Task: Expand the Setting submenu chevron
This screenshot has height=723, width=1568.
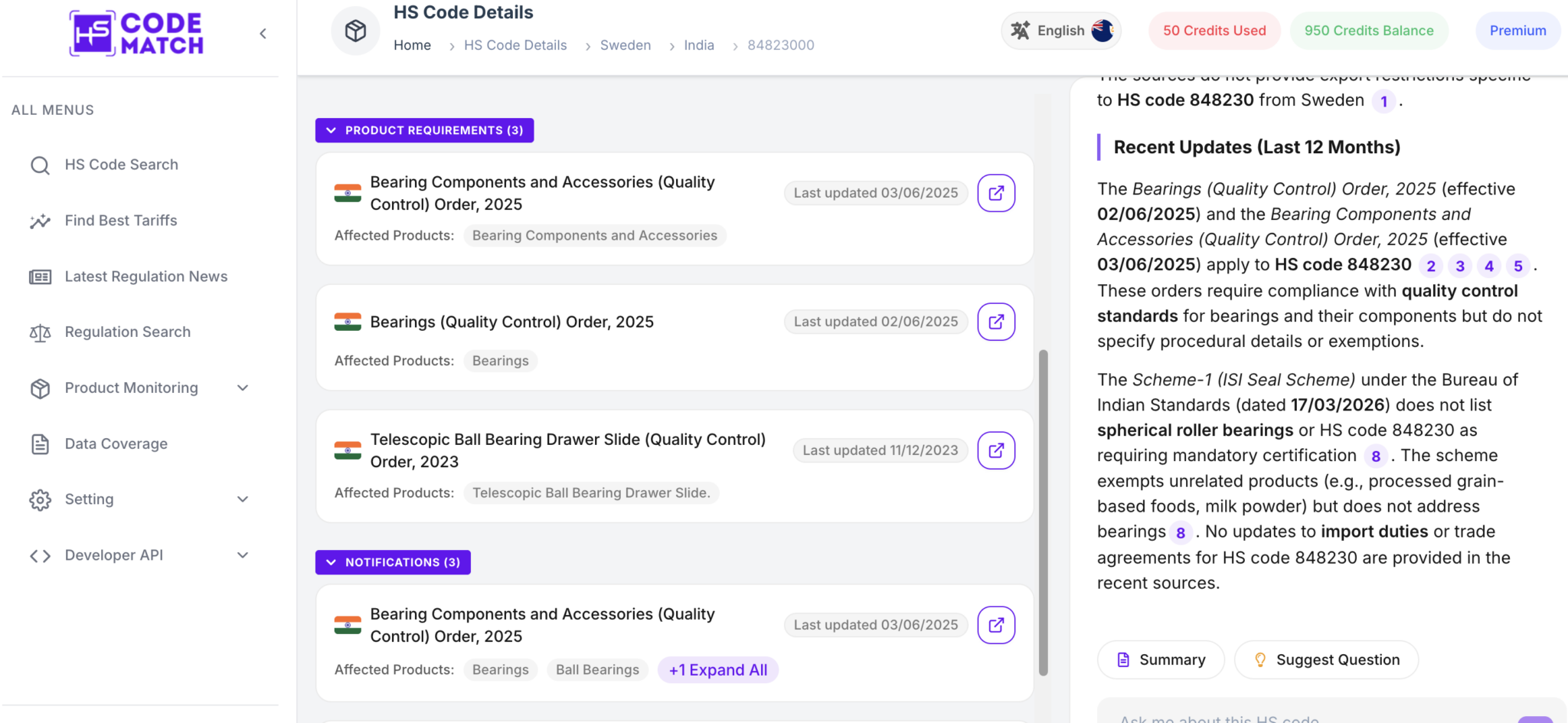Action: (x=242, y=499)
